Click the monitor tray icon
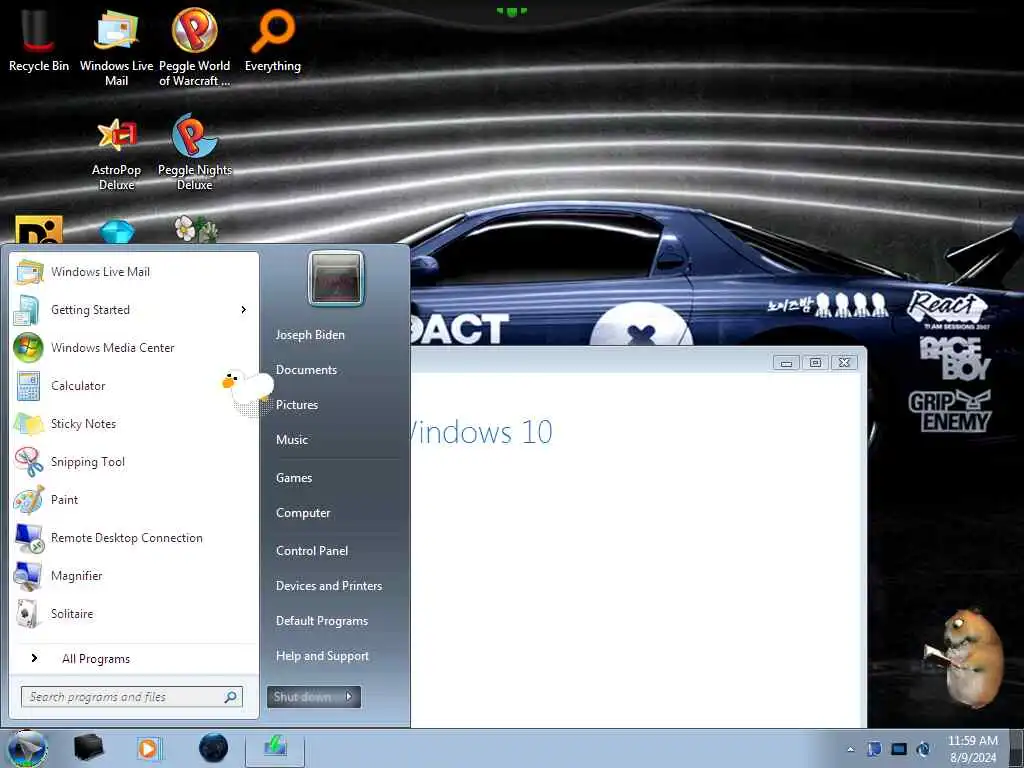 point(899,749)
